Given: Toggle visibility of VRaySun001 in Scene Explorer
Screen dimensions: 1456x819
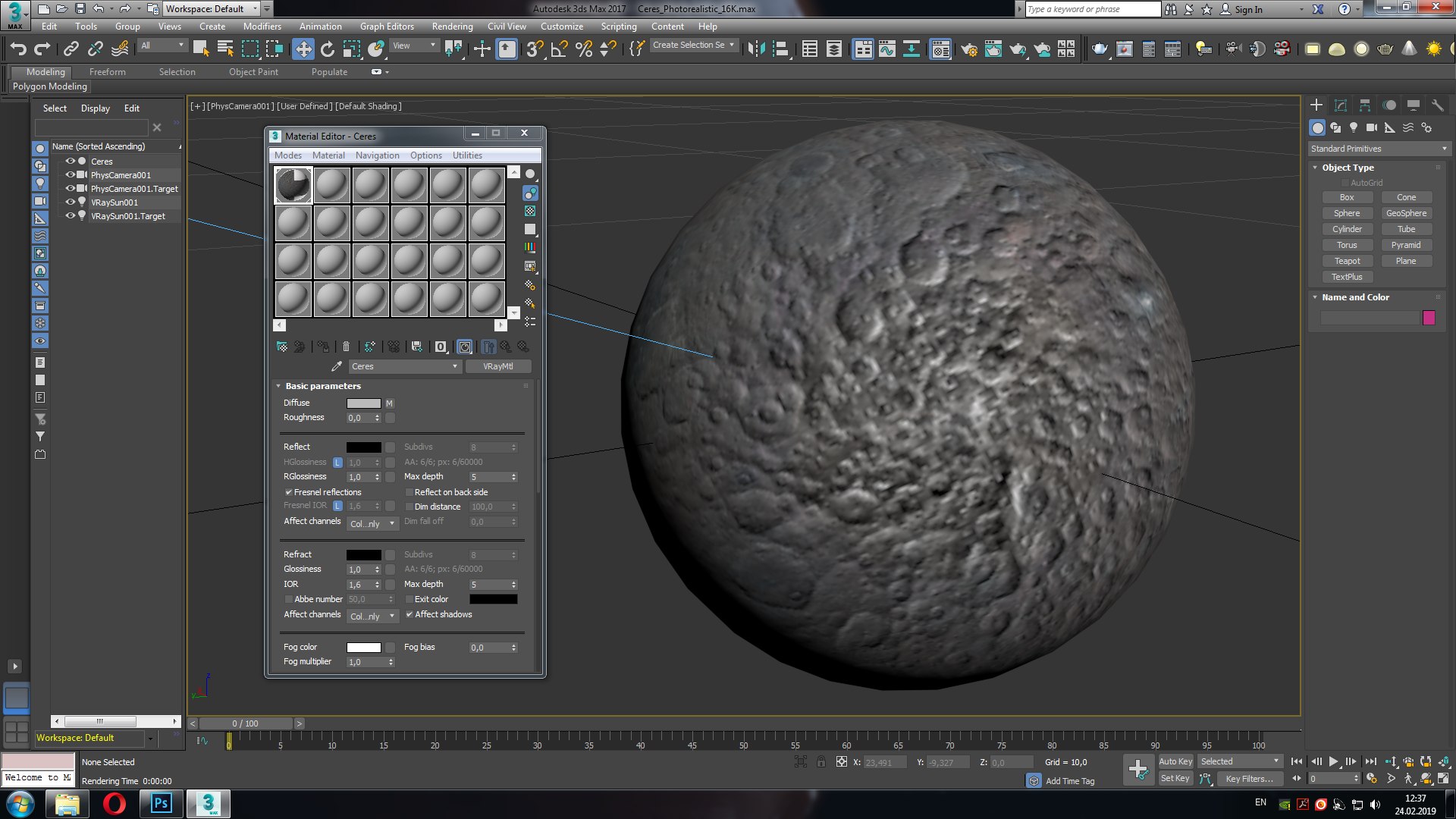Looking at the screenshot, I should tap(70, 202).
